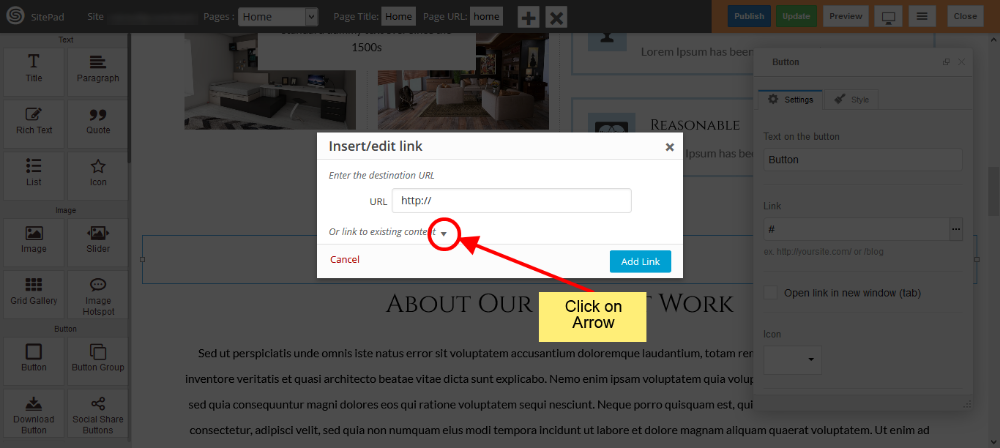Switch to the Settings tab
Screen dimensions: 1000x448
(x=790, y=100)
